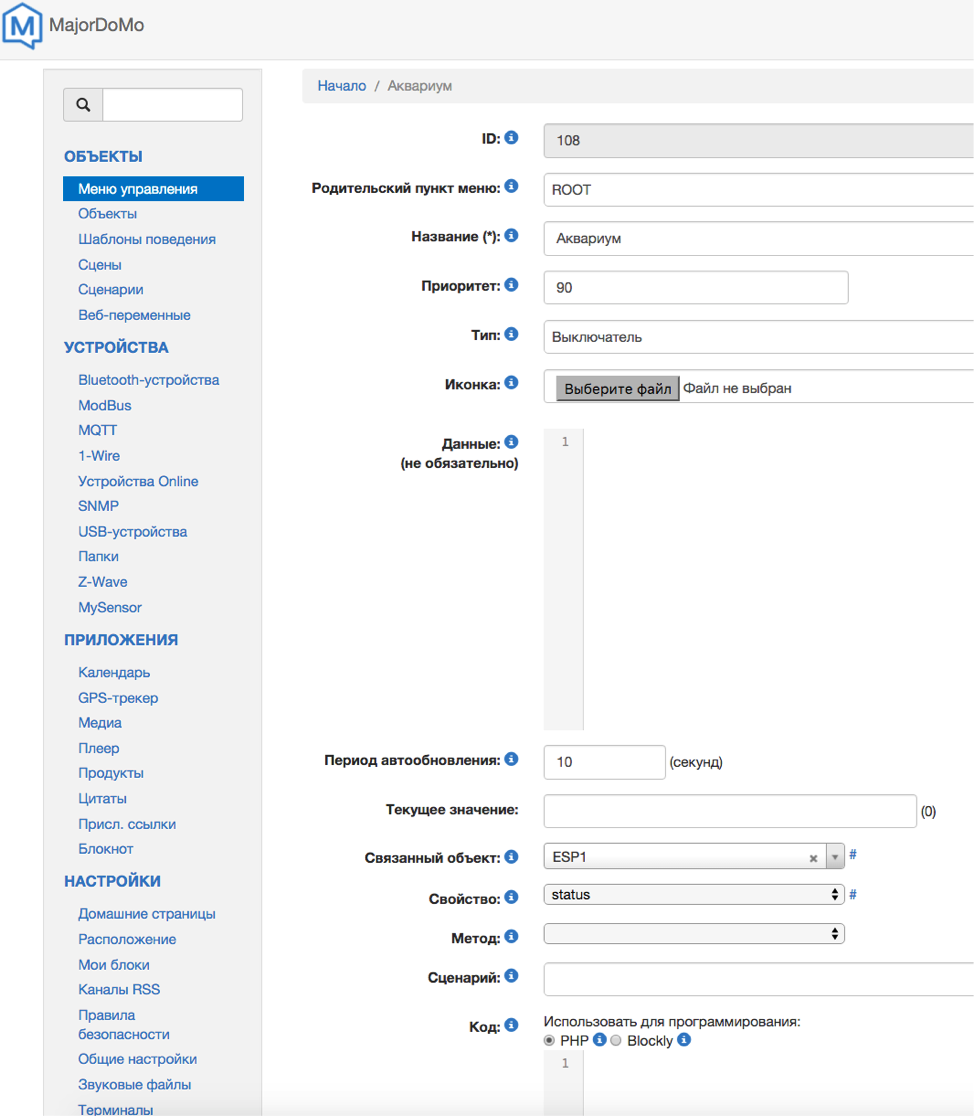The width and height of the screenshot is (974, 1116).
Task: Click info icon next to Связанный объект
Action: (x=511, y=857)
